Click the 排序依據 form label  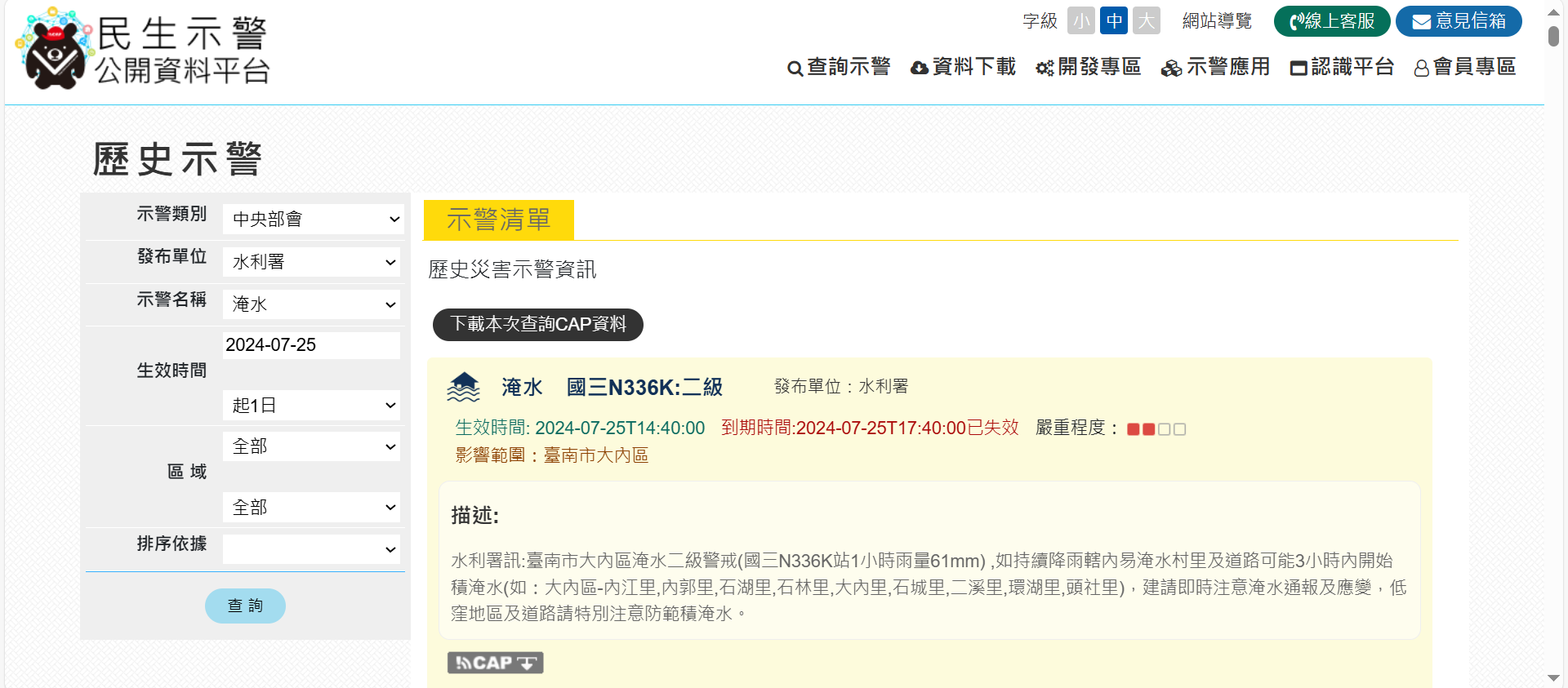click(171, 544)
